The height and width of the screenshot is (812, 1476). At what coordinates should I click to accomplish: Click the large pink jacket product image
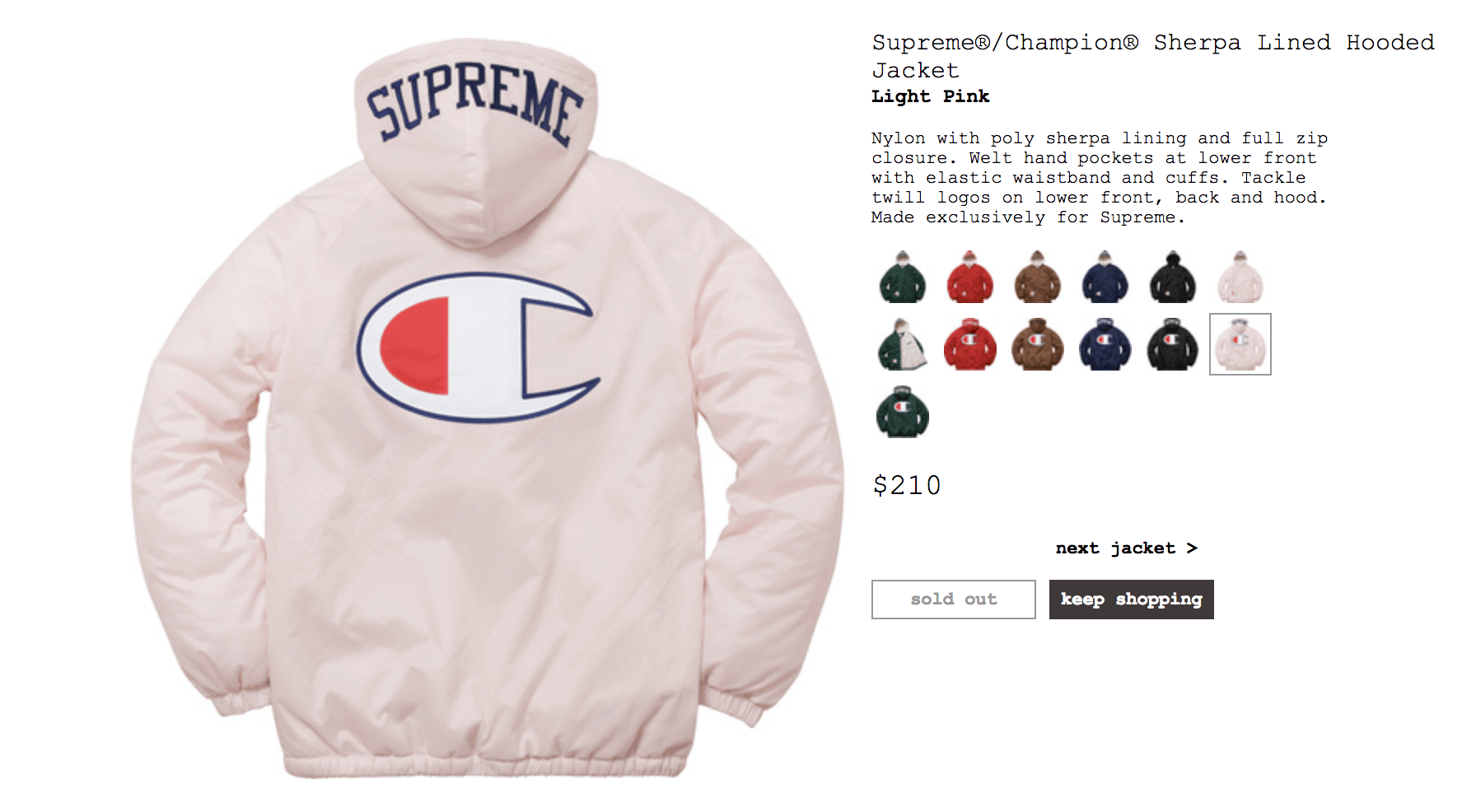click(486, 408)
